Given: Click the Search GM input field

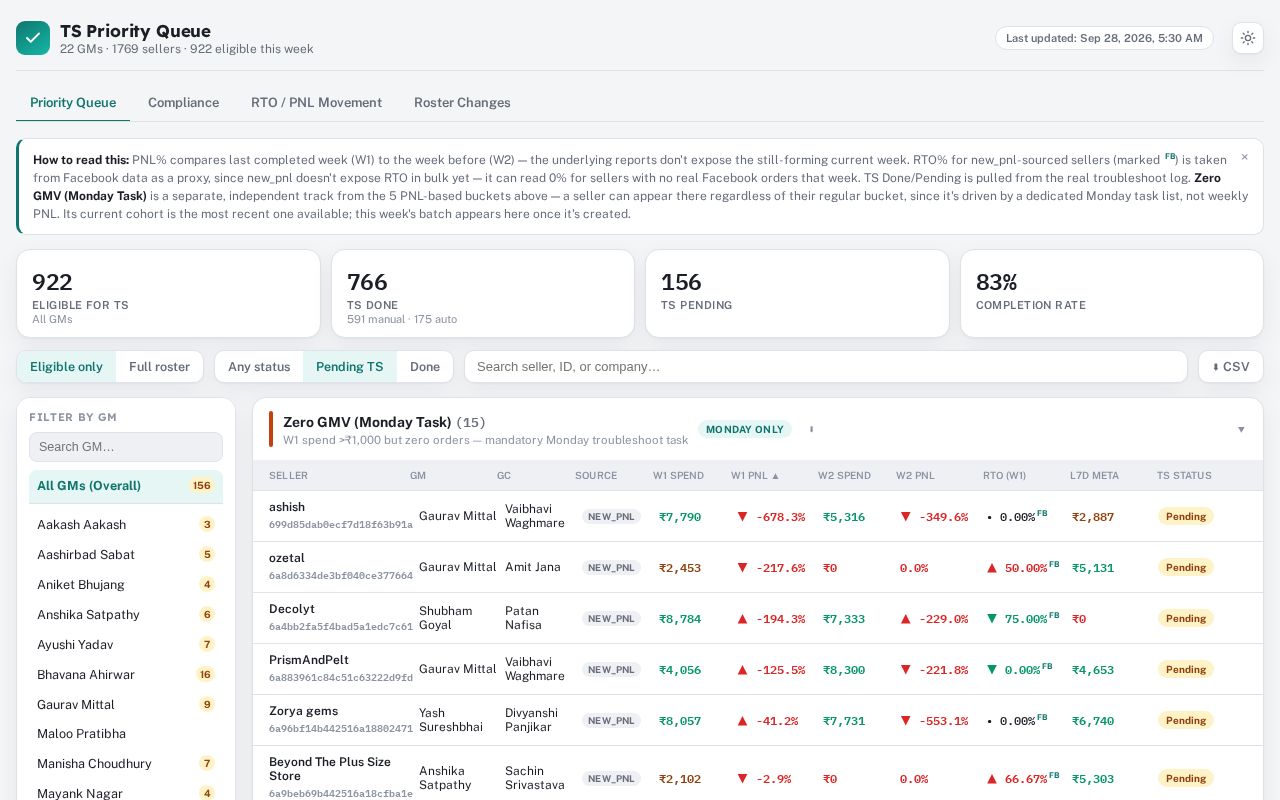Looking at the screenshot, I should click(x=126, y=447).
